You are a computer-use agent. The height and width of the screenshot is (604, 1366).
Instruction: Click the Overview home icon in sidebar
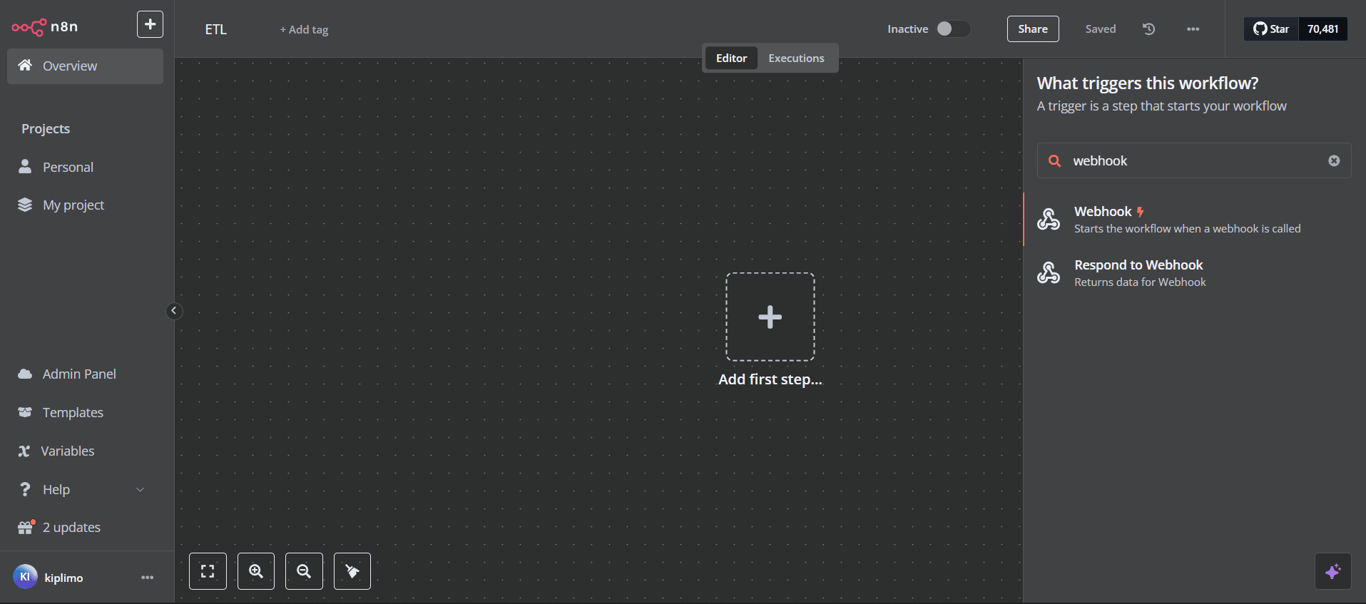click(23, 65)
